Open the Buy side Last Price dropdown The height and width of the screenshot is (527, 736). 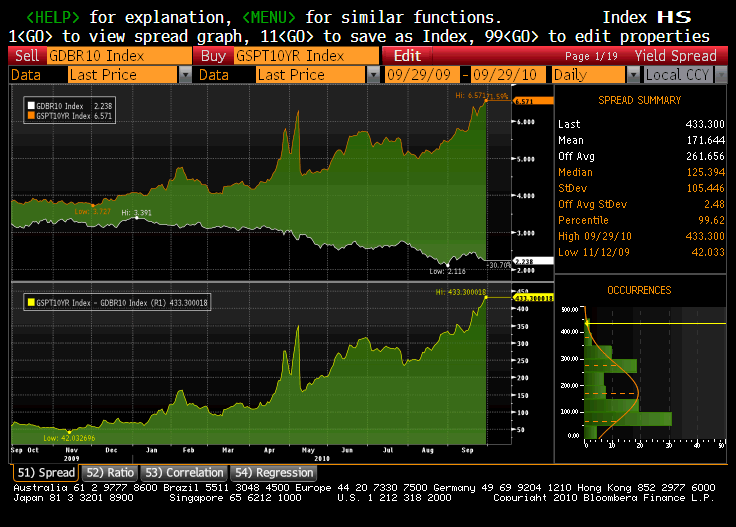[373, 75]
